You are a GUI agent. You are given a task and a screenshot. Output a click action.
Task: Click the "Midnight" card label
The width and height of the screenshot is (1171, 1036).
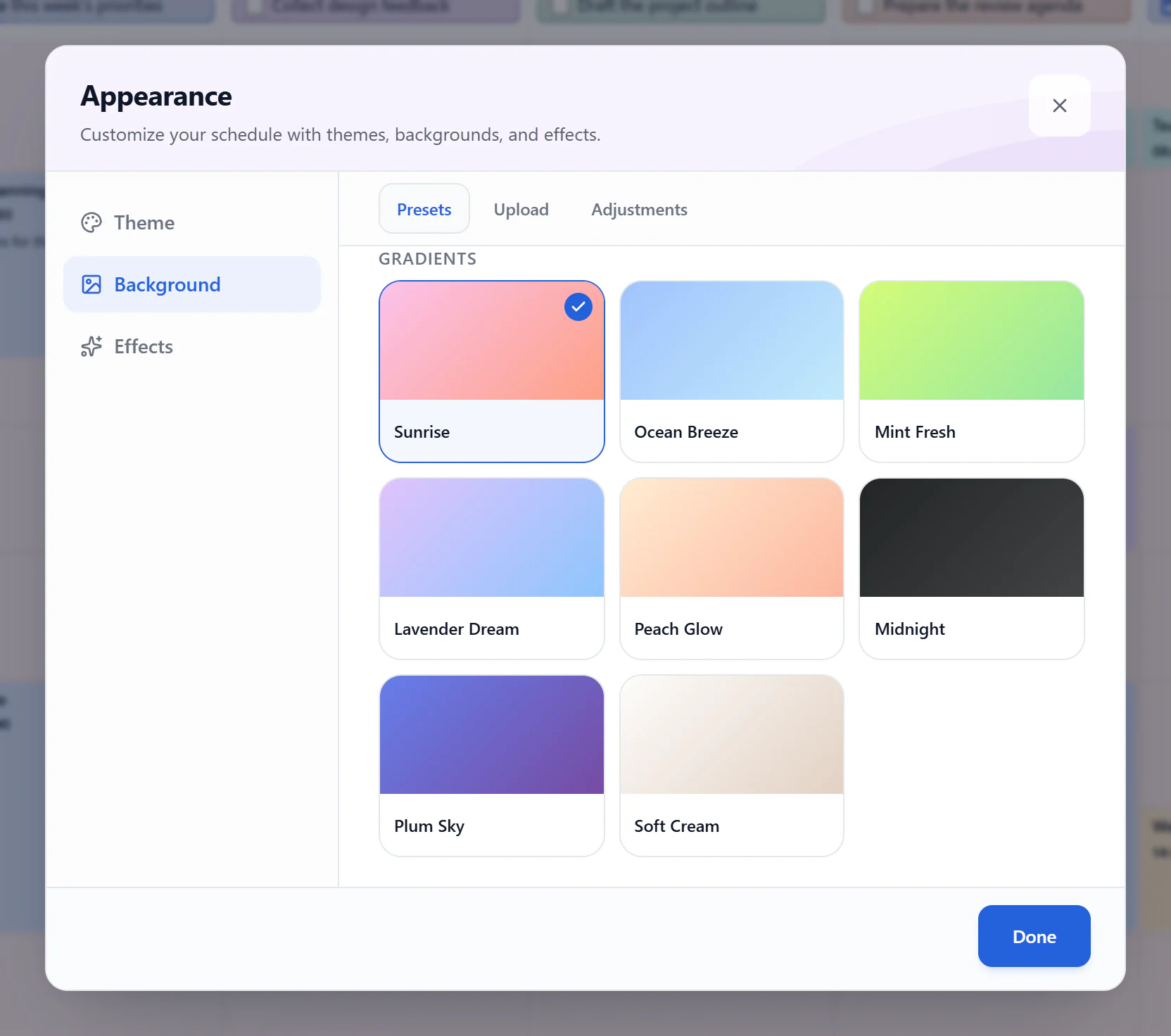[909, 630]
